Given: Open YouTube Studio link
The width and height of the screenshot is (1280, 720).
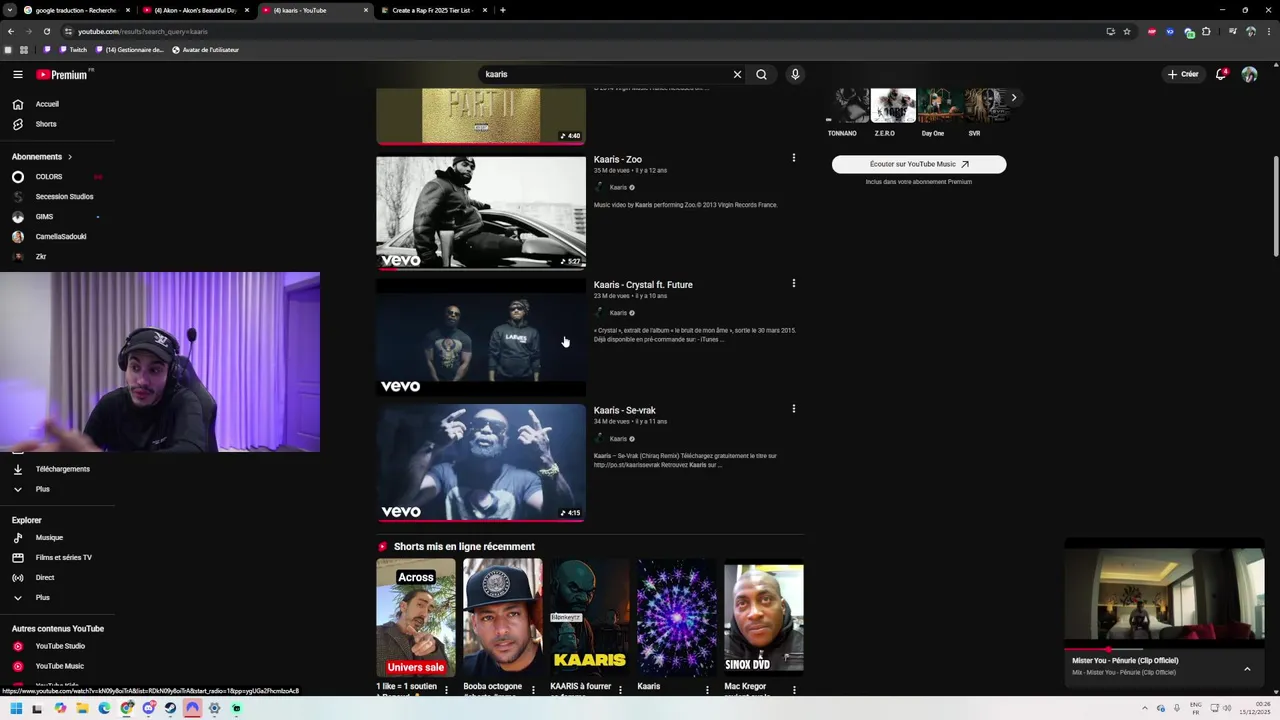Looking at the screenshot, I should click(x=60, y=646).
